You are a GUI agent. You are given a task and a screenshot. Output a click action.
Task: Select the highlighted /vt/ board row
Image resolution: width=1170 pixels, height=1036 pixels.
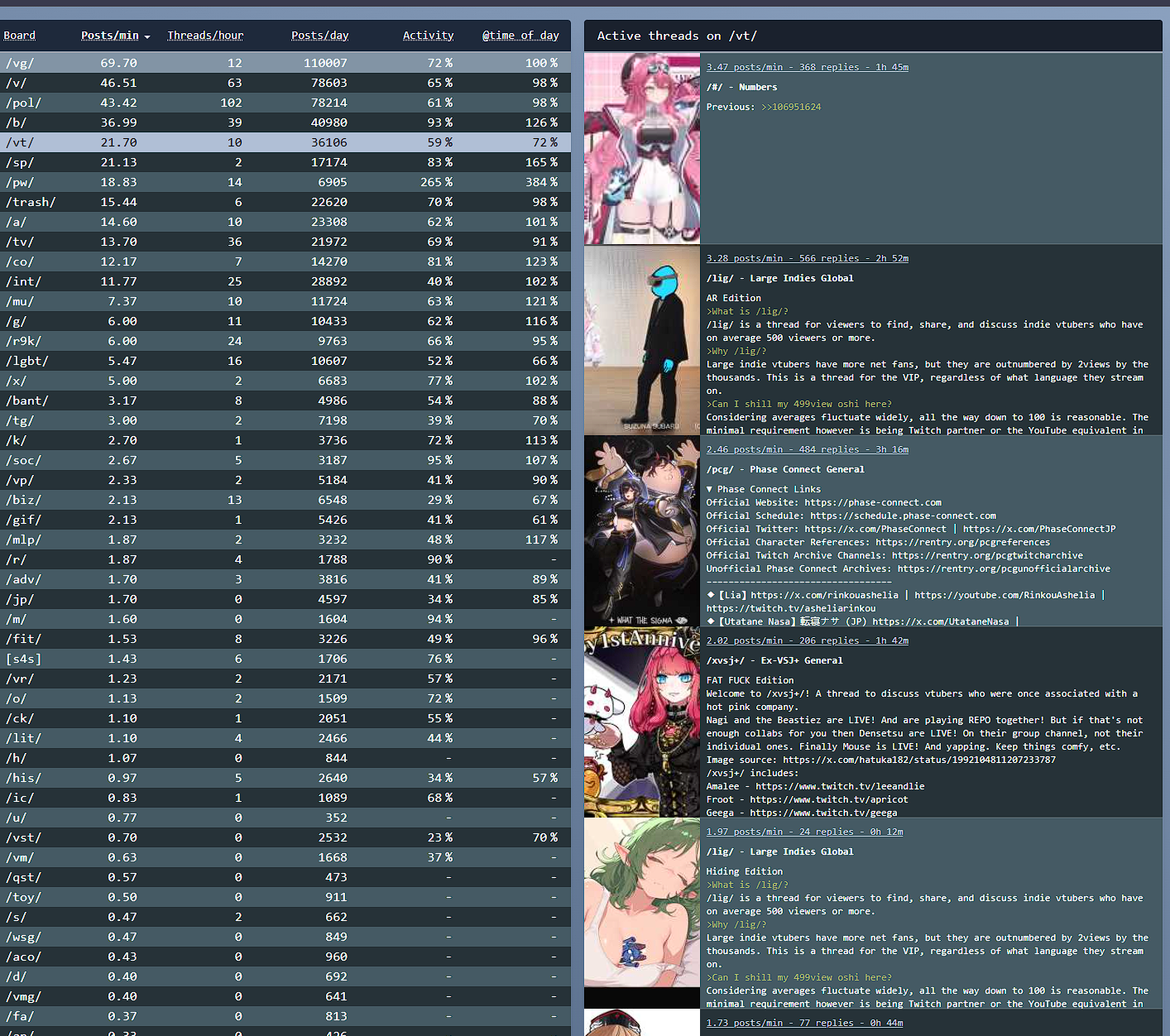pyautogui.click(x=285, y=142)
